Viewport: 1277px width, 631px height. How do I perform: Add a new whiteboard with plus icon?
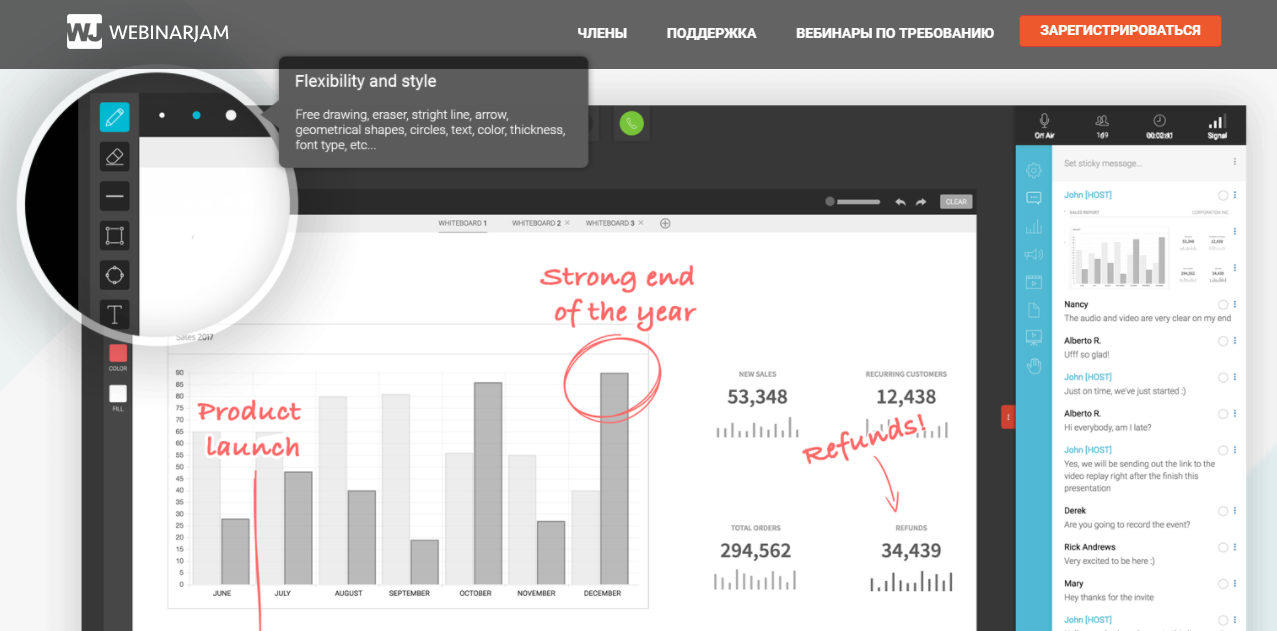(x=665, y=223)
